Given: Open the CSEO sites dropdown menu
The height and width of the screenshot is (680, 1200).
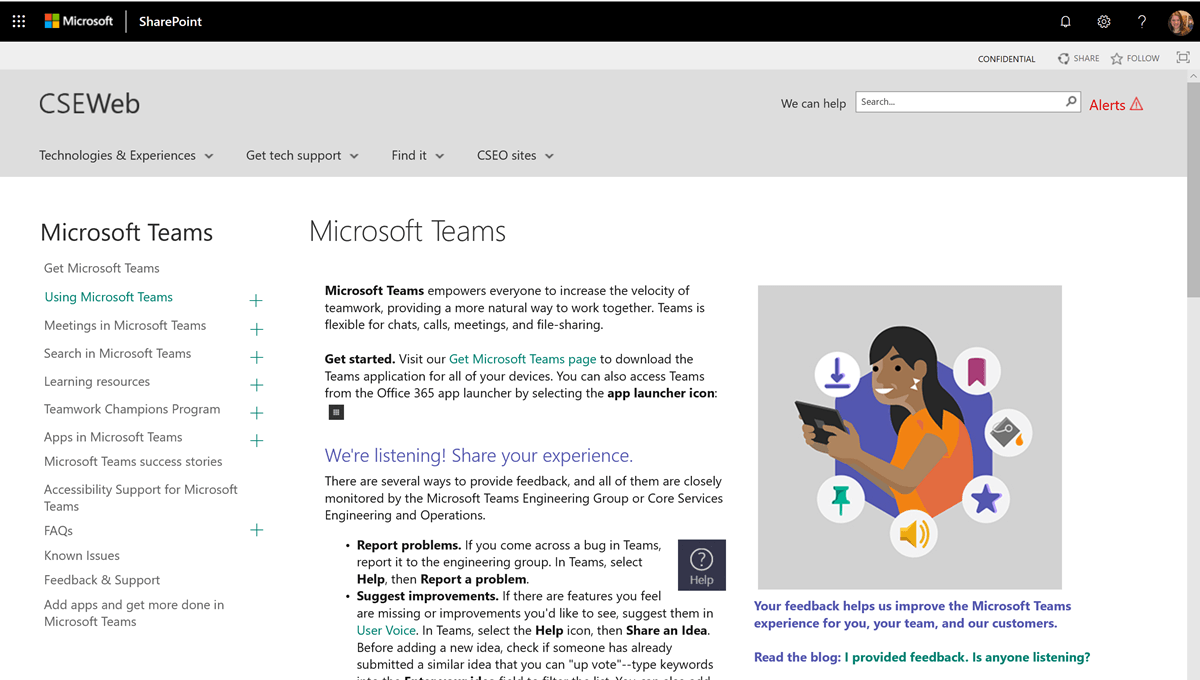Looking at the screenshot, I should pyautogui.click(x=515, y=155).
